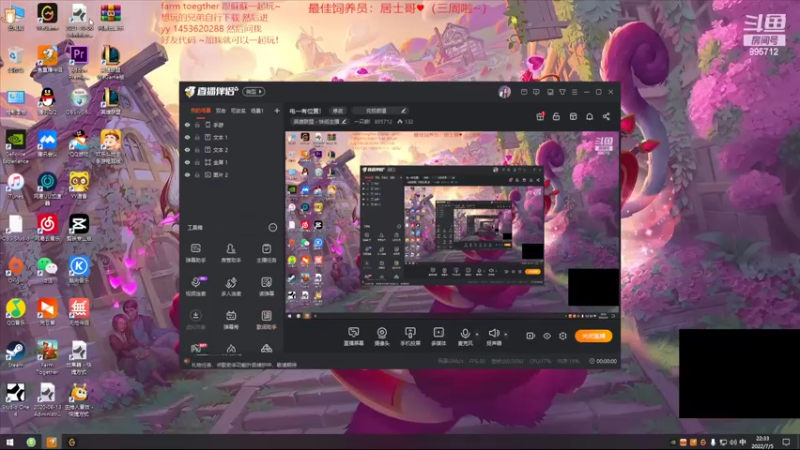
Task: Click the 扬声器 speaker icon
Action: pyautogui.click(x=493, y=333)
